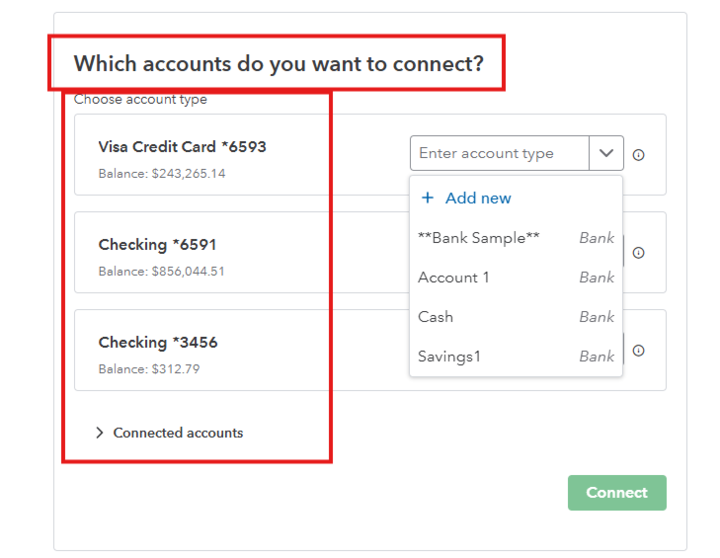Click the 'Choose account type' label

140,99
